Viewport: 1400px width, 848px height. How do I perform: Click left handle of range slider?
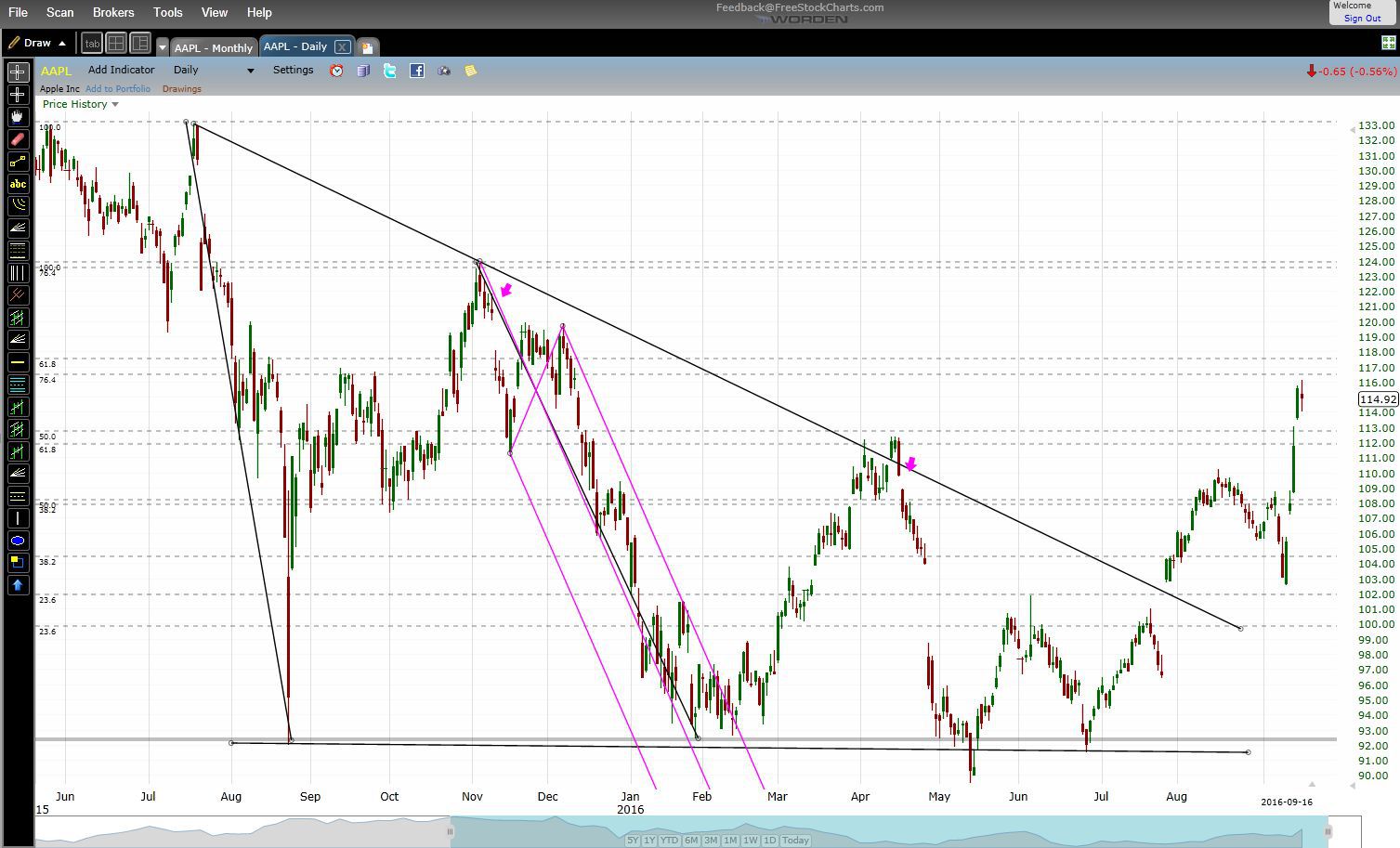451,831
